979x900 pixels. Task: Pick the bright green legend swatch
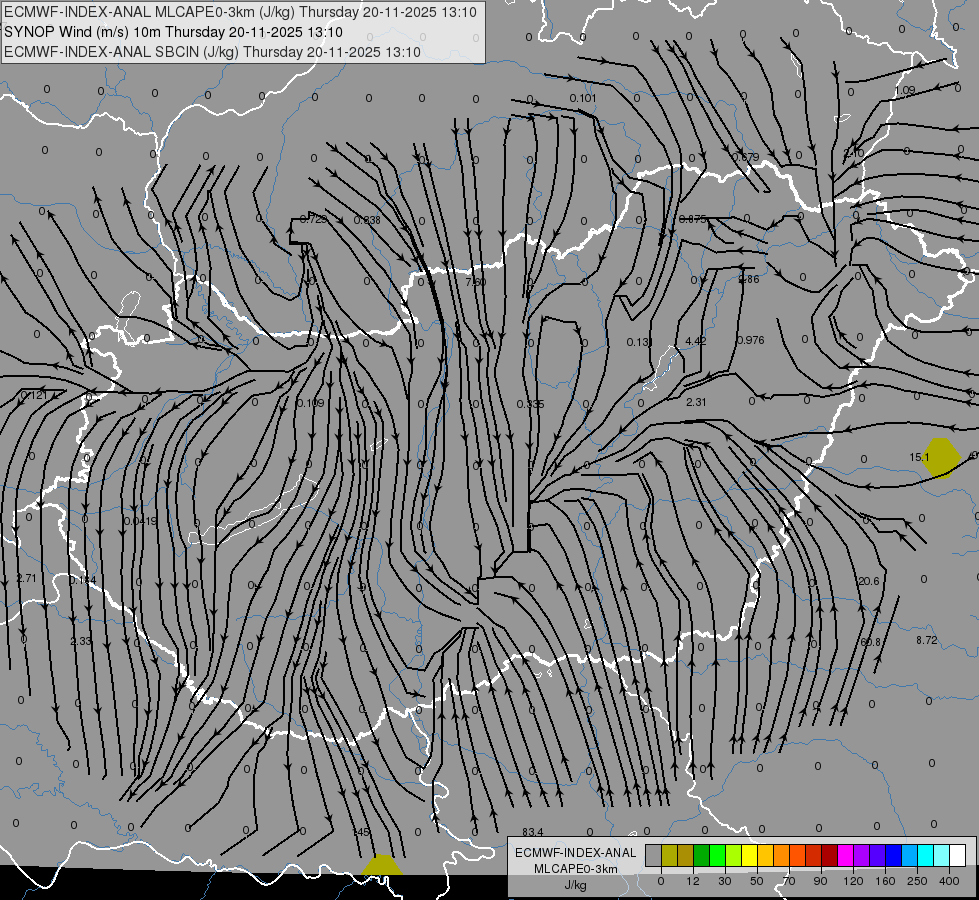(717, 855)
